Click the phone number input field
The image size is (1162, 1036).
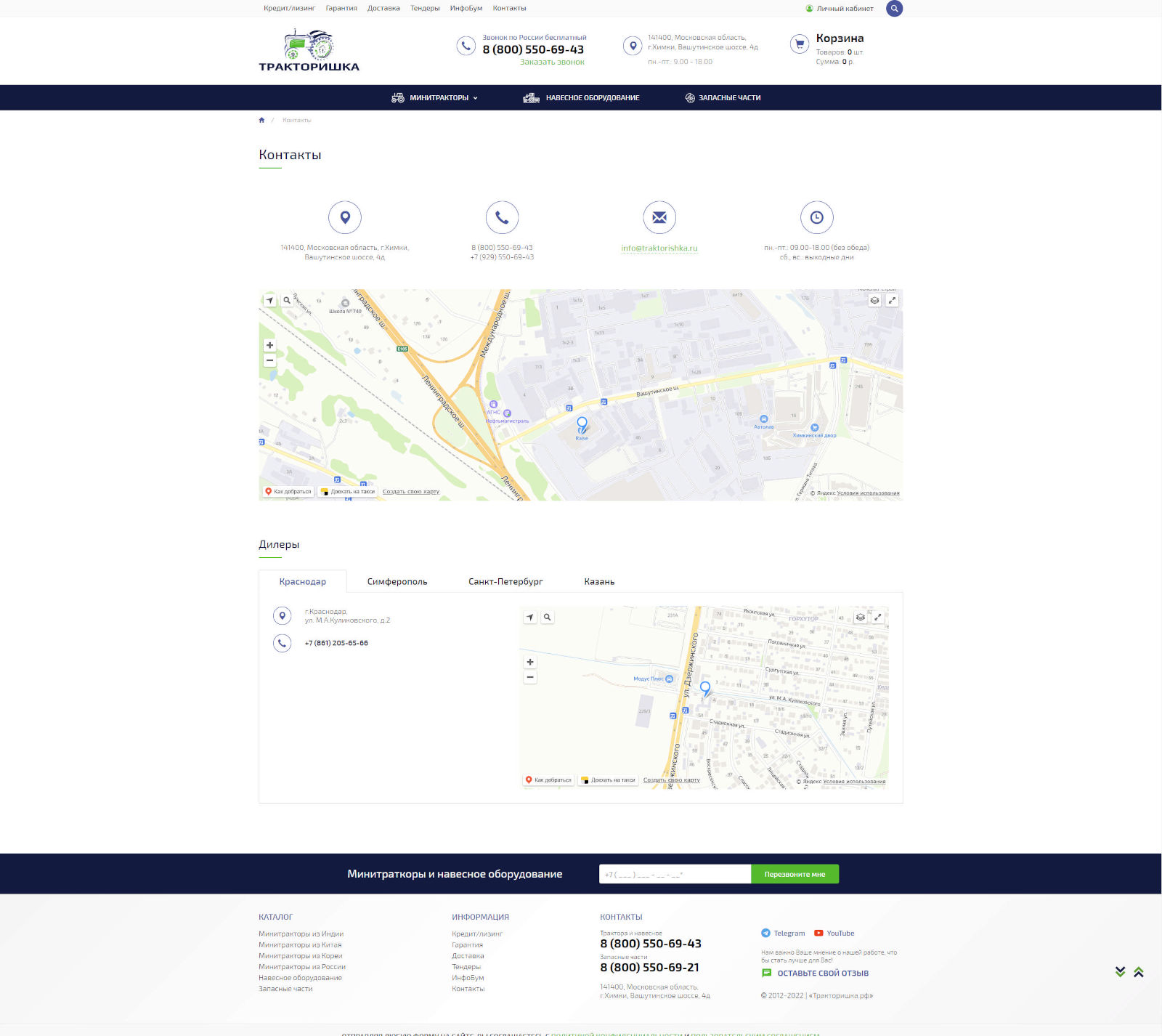[x=674, y=874]
